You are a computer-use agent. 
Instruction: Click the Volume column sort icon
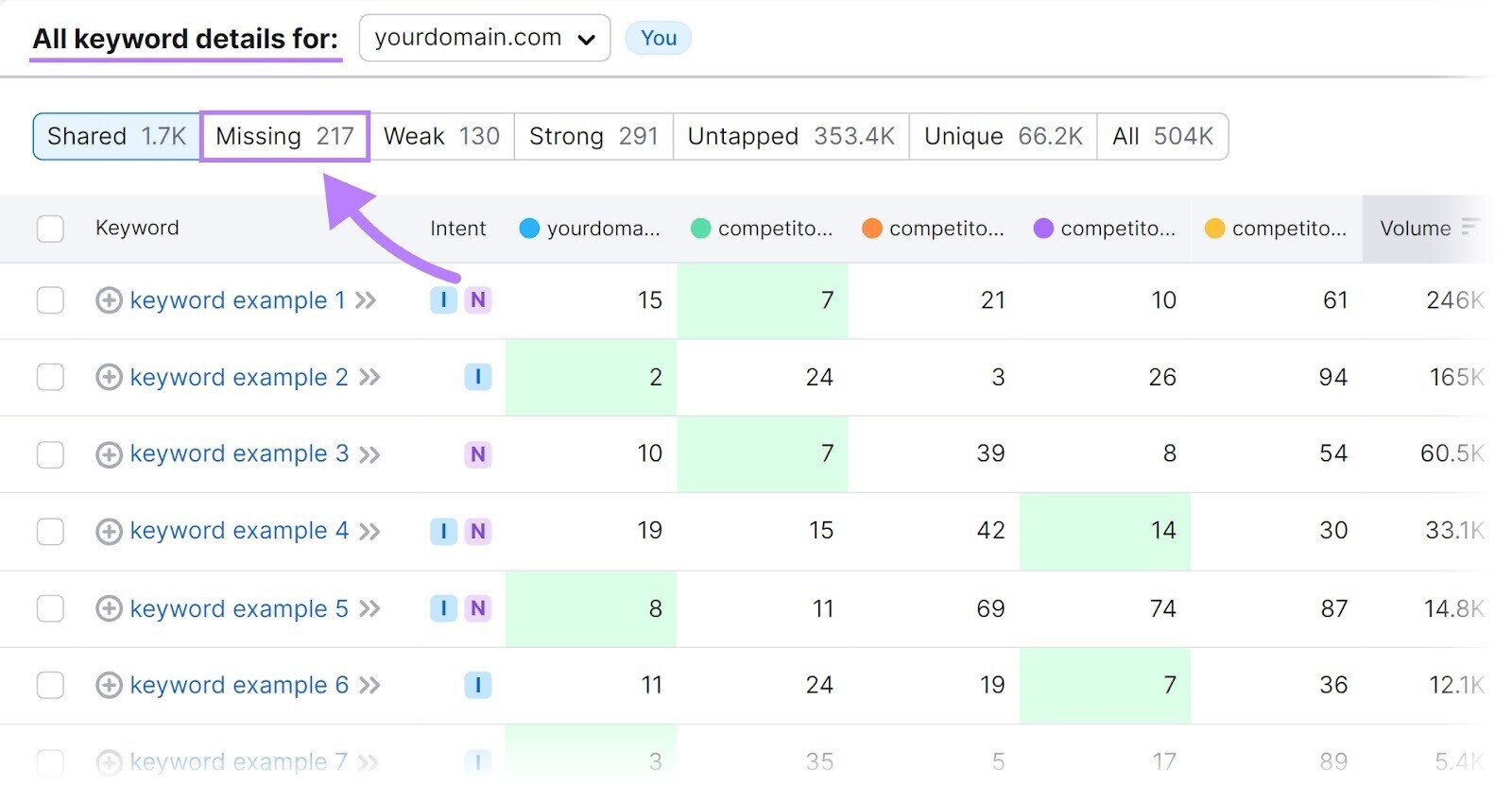(1469, 227)
